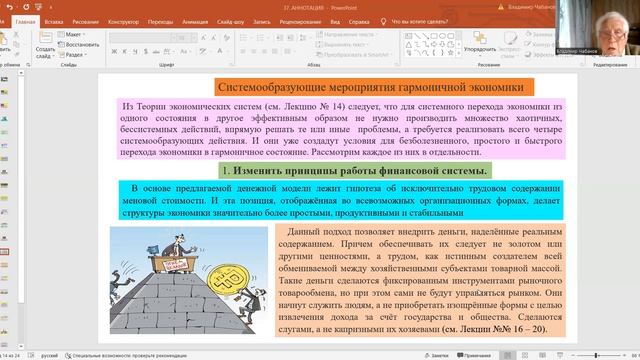Open the Вставка ribbon tab
The image size is (640, 360).
click(53, 22)
